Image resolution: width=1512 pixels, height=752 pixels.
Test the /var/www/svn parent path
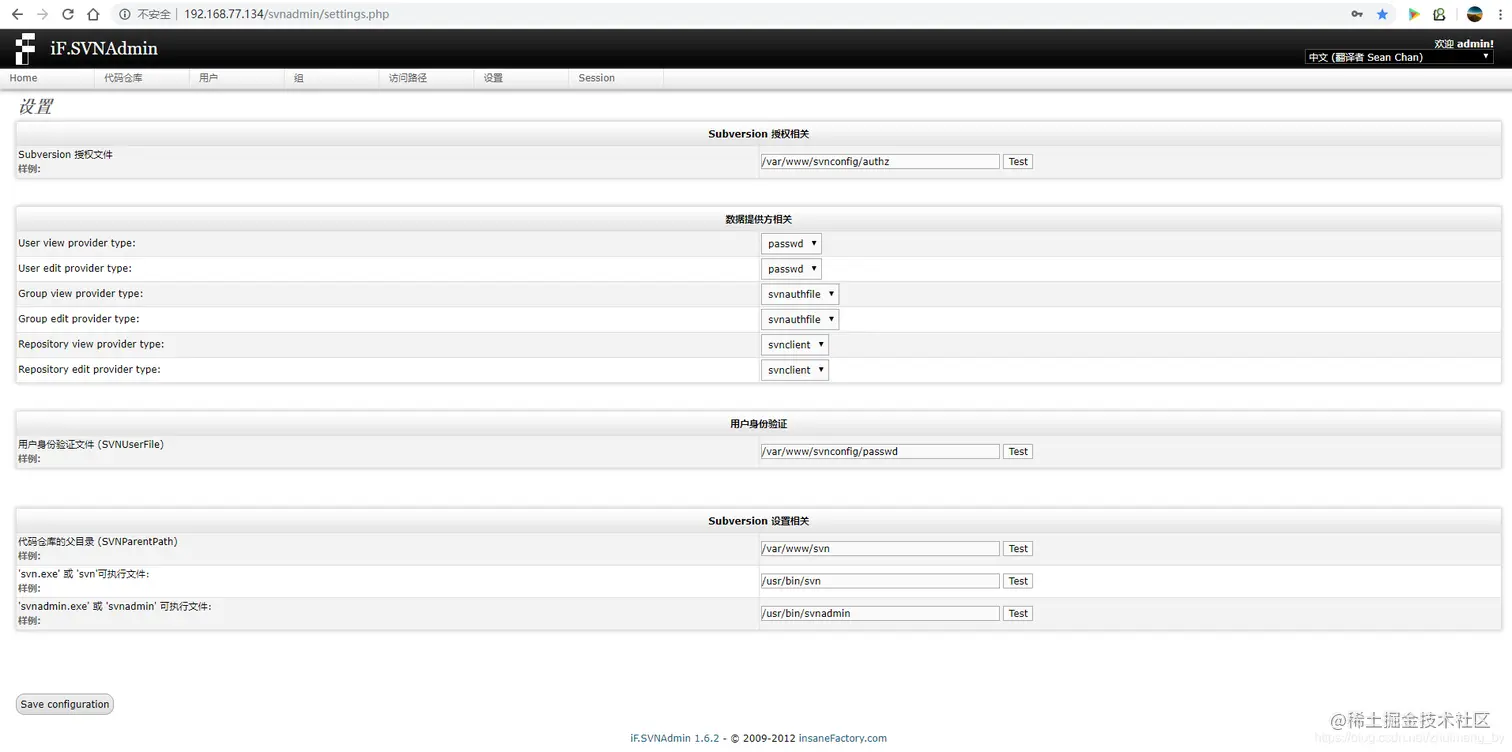coord(1018,548)
